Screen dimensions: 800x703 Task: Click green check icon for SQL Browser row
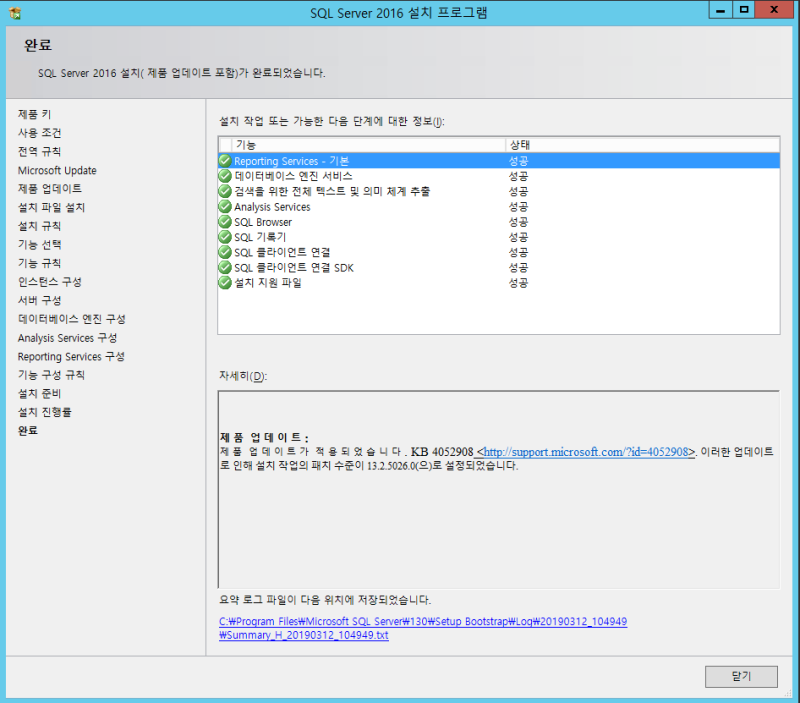[x=225, y=222]
